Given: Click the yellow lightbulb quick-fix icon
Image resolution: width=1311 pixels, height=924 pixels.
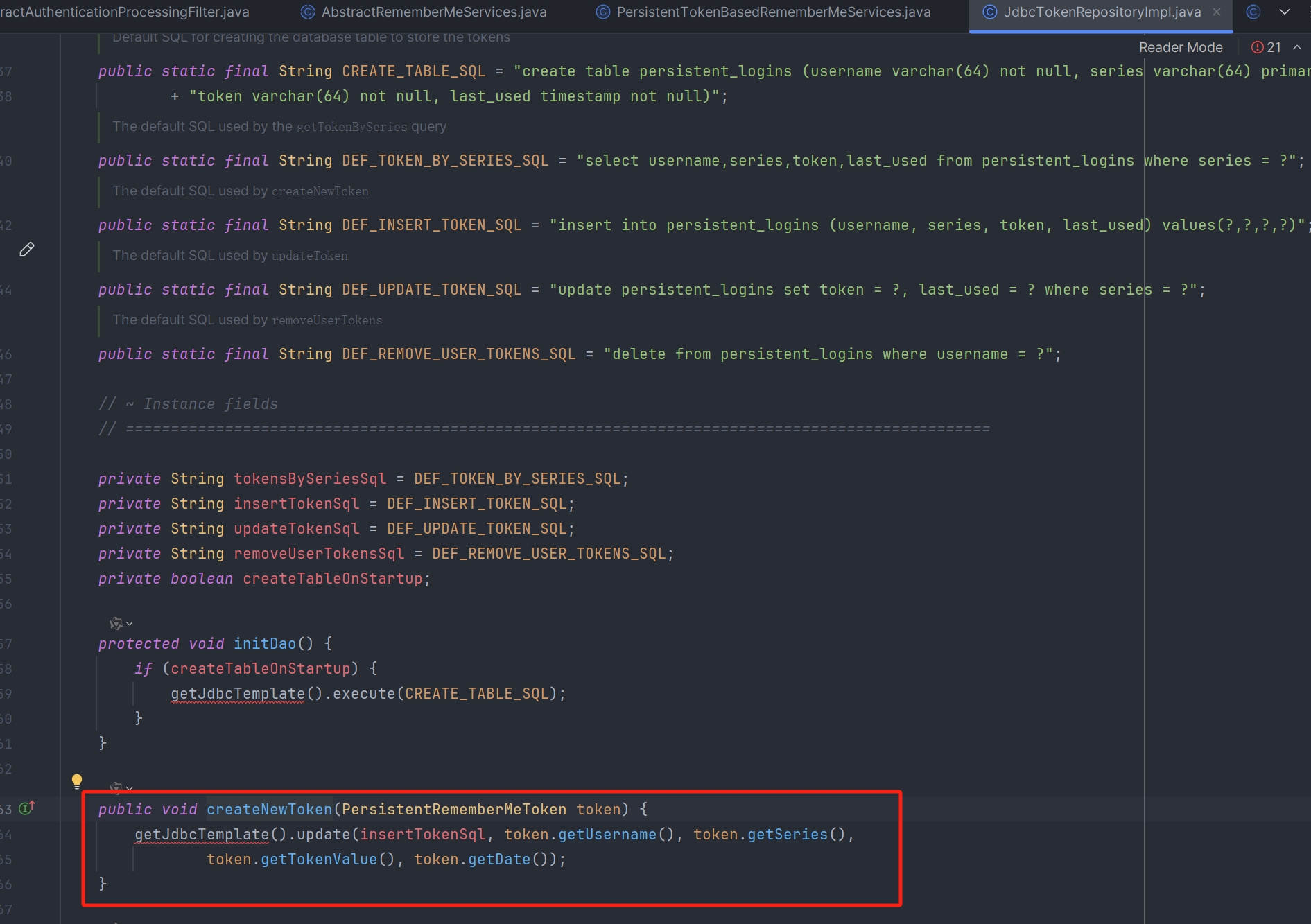Looking at the screenshot, I should click(x=77, y=781).
